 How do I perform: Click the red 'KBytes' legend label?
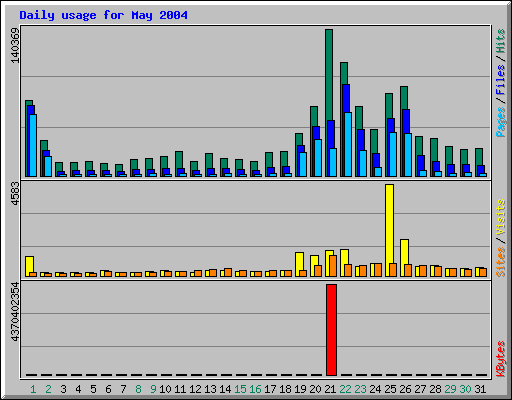(500, 359)
